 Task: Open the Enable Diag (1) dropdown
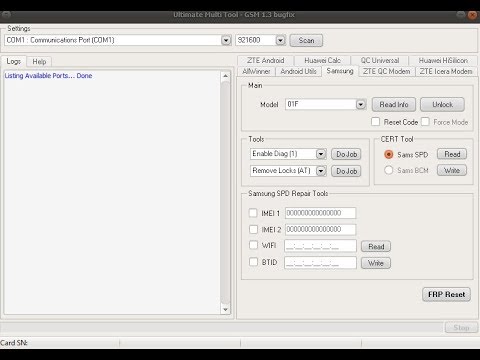pos(321,154)
